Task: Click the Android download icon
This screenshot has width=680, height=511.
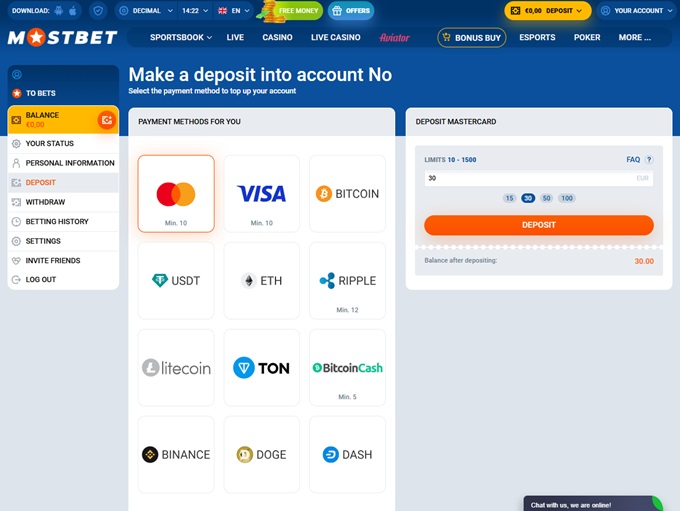Action: tap(59, 11)
